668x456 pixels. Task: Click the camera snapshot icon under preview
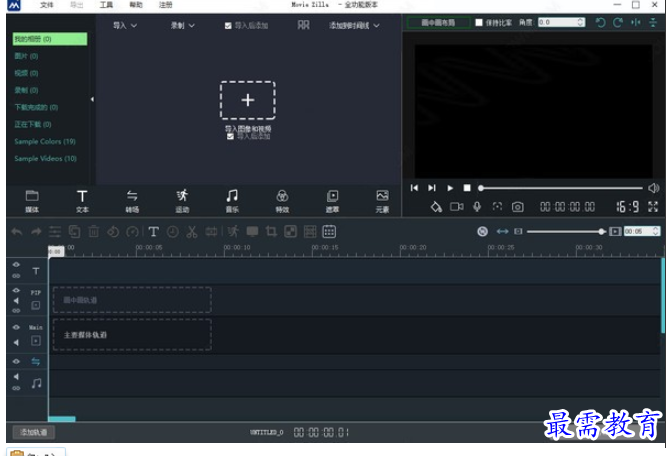click(518, 207)
